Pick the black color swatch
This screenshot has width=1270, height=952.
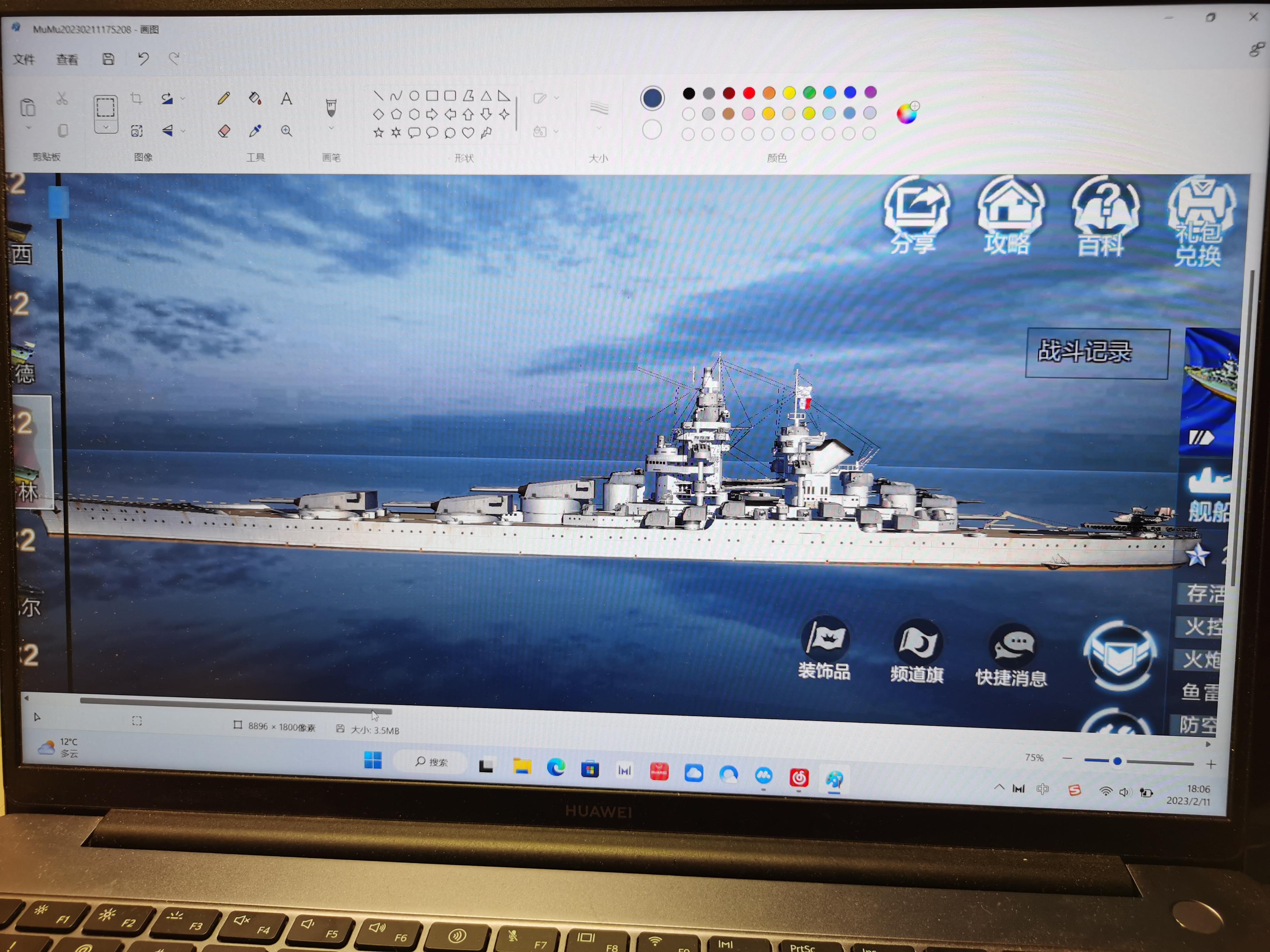pyautogui.click(x=689, y=93)
